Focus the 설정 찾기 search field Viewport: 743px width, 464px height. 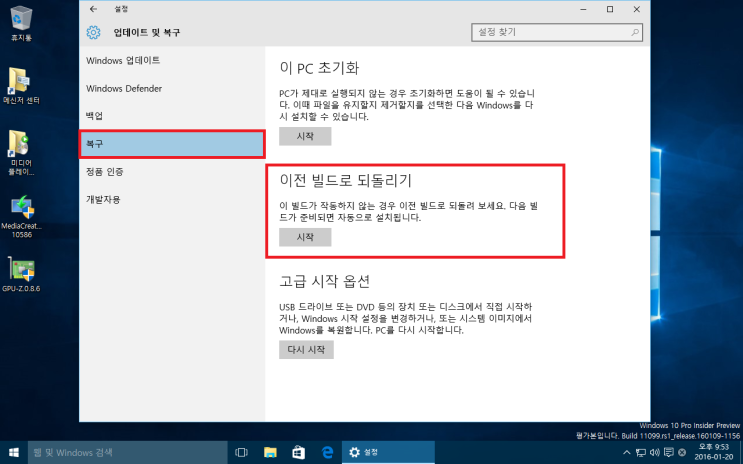[557, 32]
